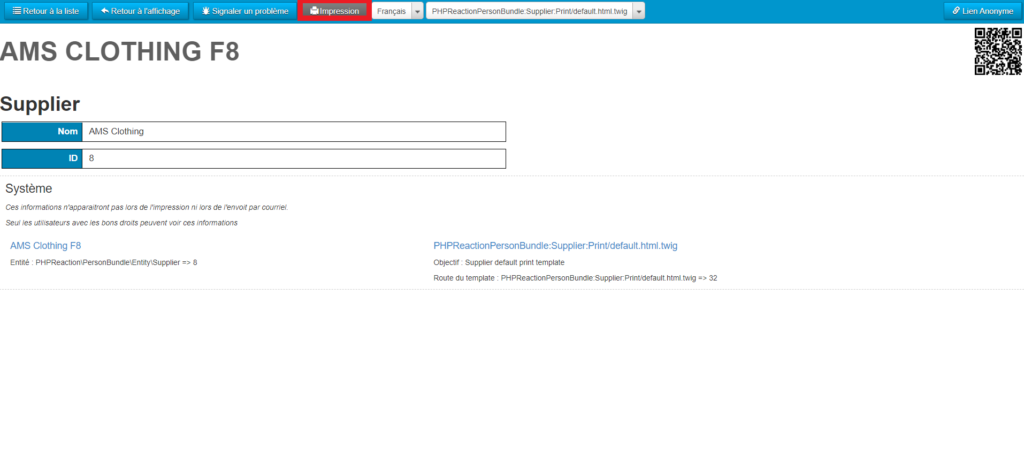Viewport: 1024px width, 462px height.
Task: Click the Nom field containing AMS Clothing
Action: coord(294,131)
